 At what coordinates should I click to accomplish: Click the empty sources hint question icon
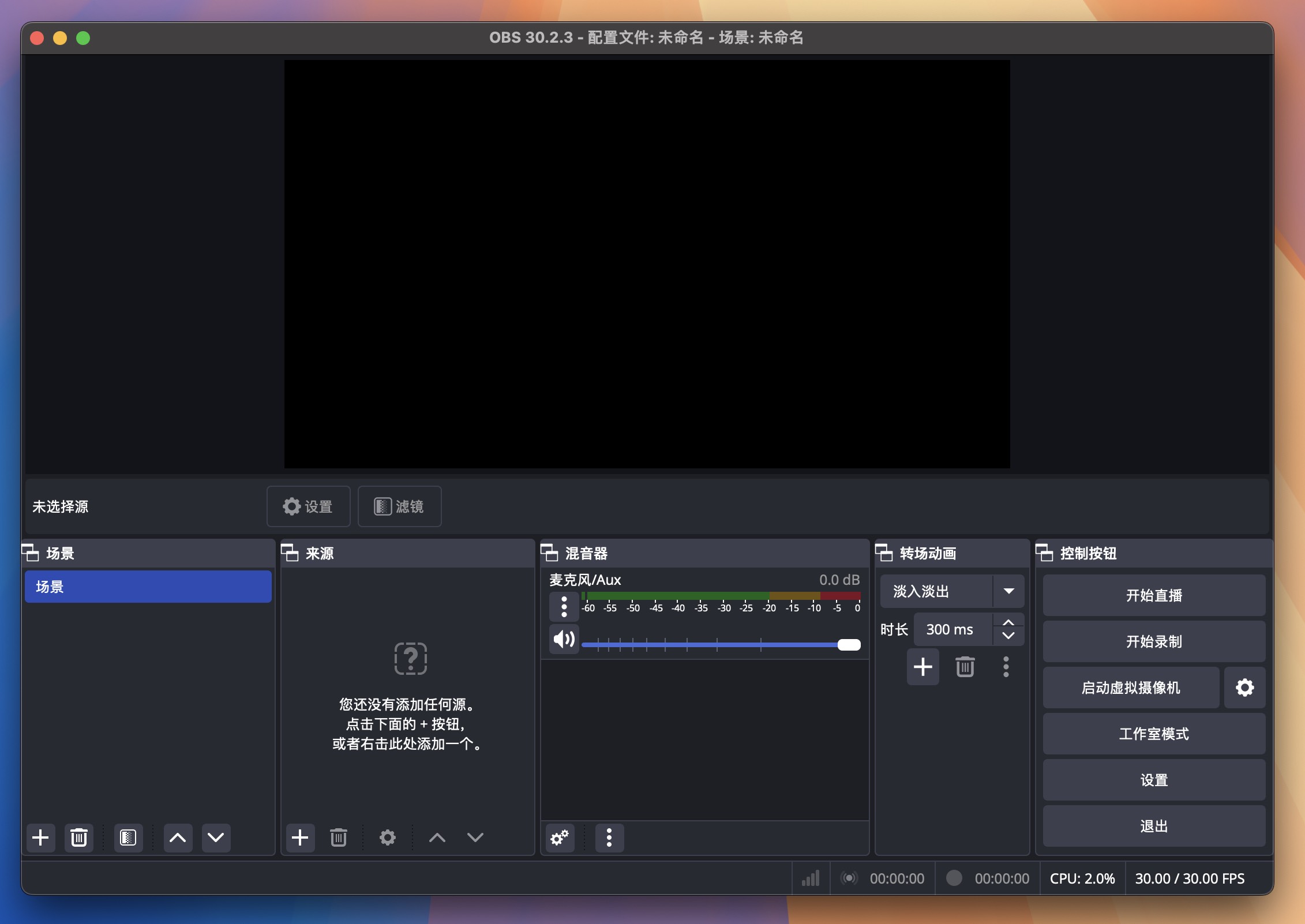(x=410, y=658)
